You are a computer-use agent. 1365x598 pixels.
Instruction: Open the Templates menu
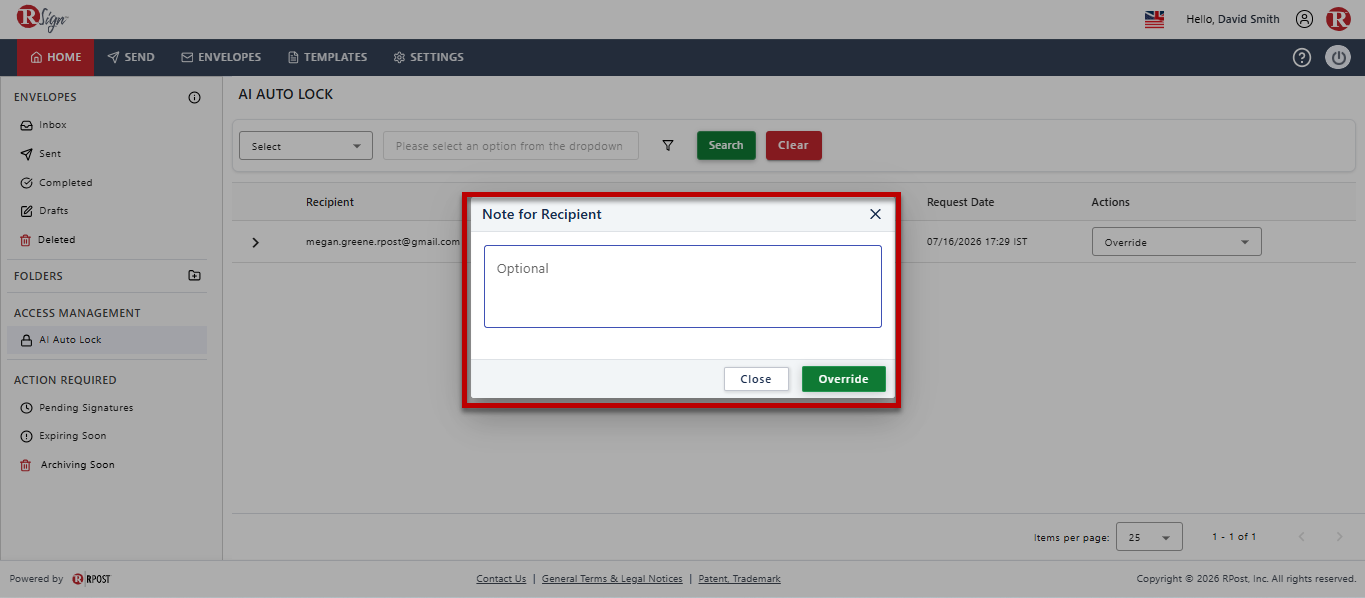pos(327,57)
